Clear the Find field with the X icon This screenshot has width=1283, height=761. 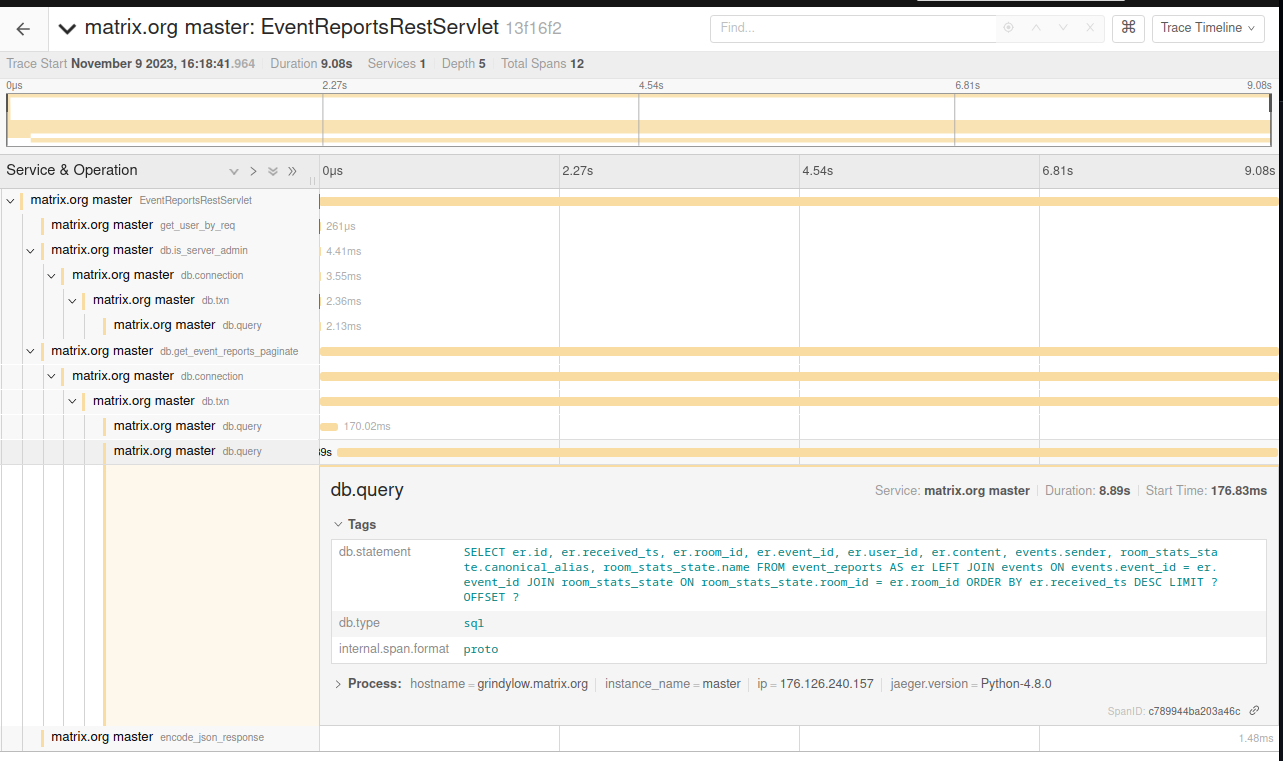(x=1089, y=28)
